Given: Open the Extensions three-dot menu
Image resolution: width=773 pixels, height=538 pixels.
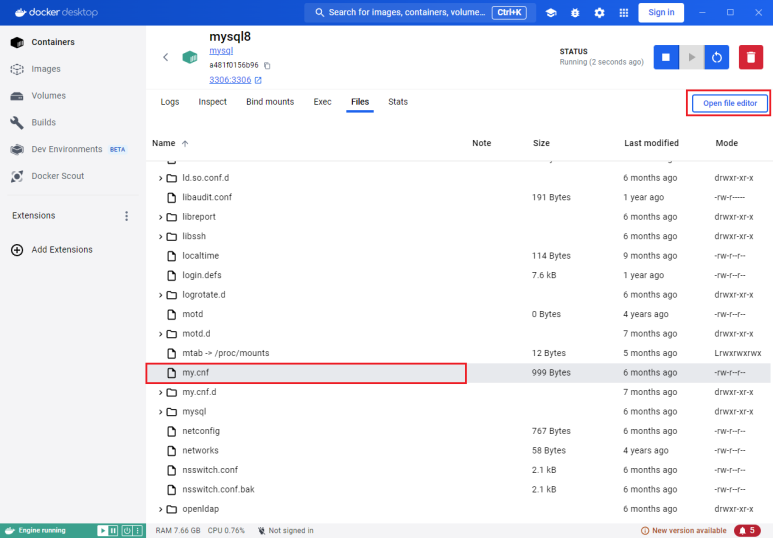Looking at the screenshot, I should [127, 216].
